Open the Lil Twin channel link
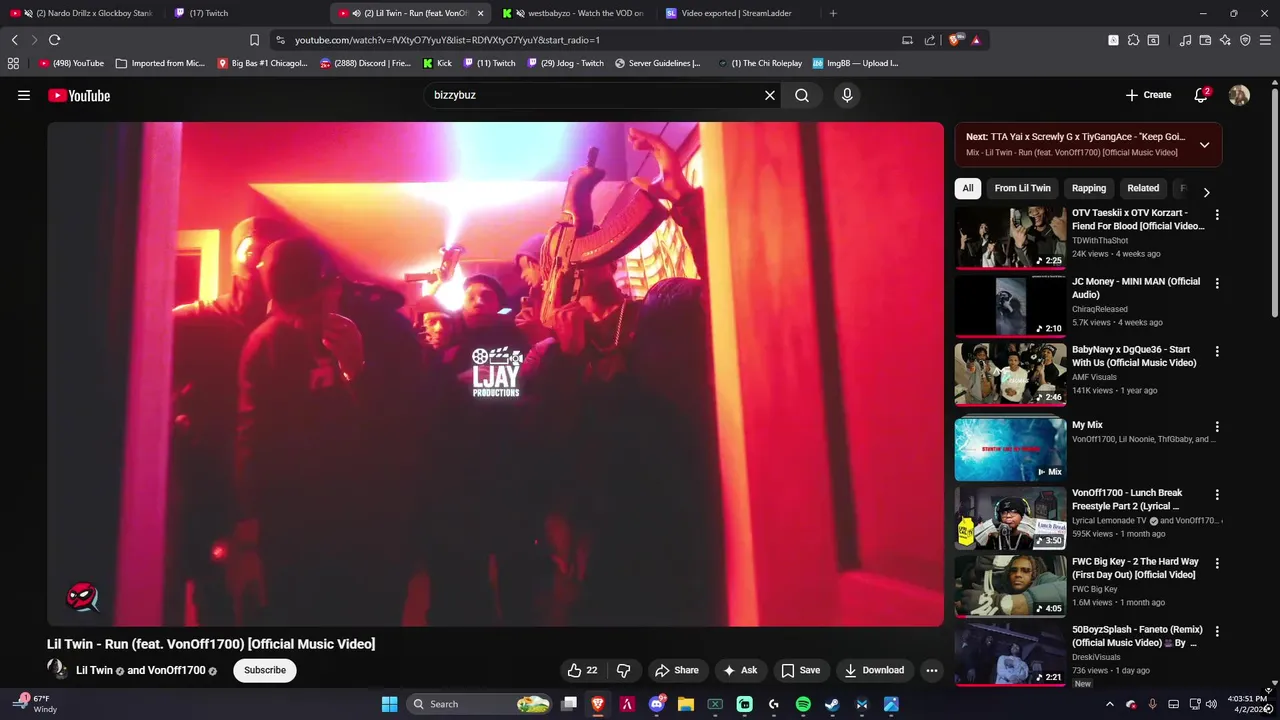1280x720 pixels. tap(94, 670)
